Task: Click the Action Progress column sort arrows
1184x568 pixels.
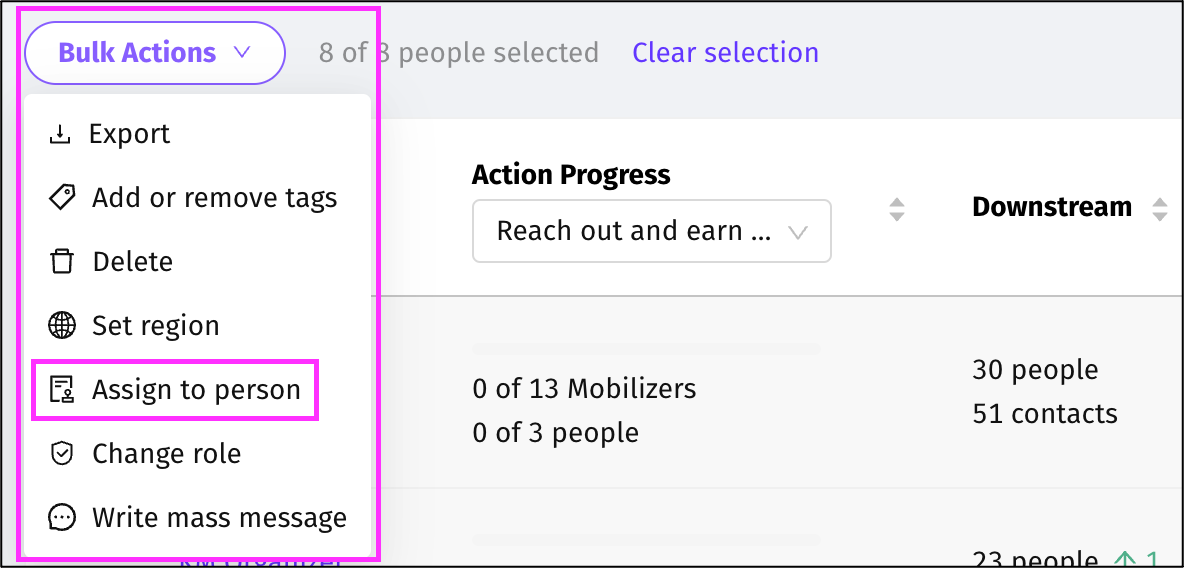Action: [897, 209]
